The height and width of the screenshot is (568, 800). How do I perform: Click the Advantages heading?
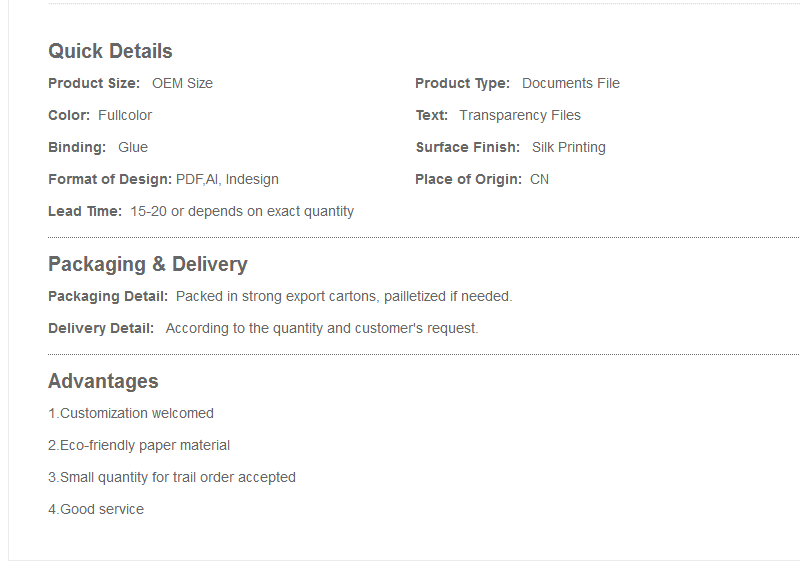tap(103, 381)
